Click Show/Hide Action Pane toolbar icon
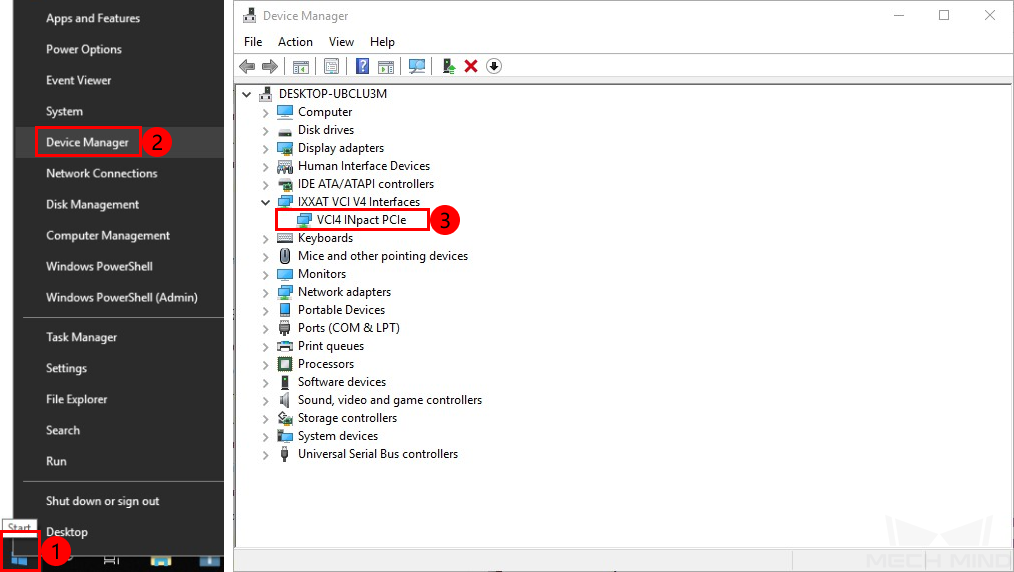Viewport: 1014px width, 572px height. click(x=386, y=66)
